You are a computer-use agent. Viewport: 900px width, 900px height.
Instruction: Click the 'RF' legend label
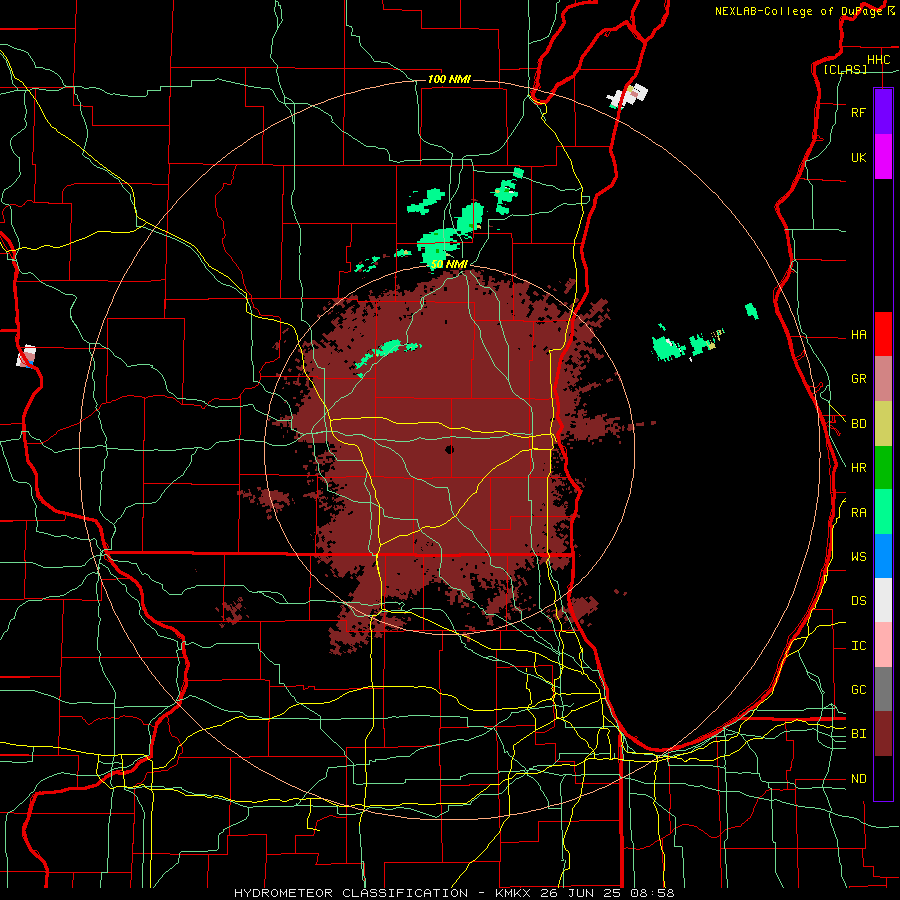[858, 113]
